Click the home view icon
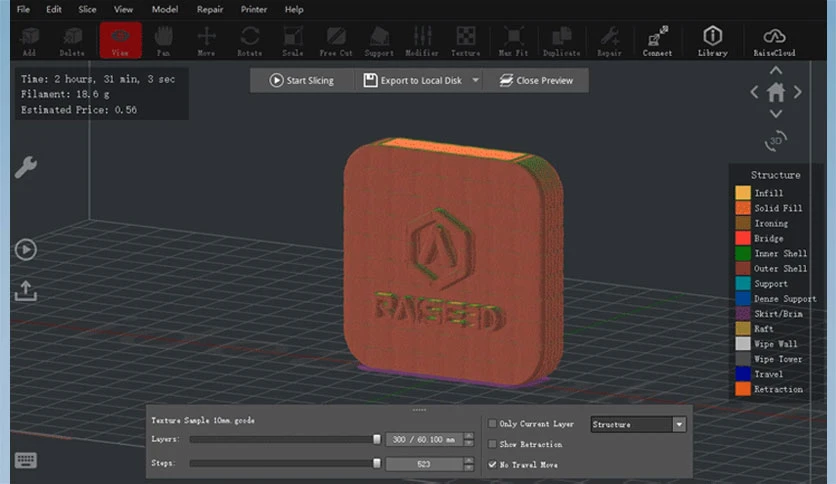 click(776, 93)
